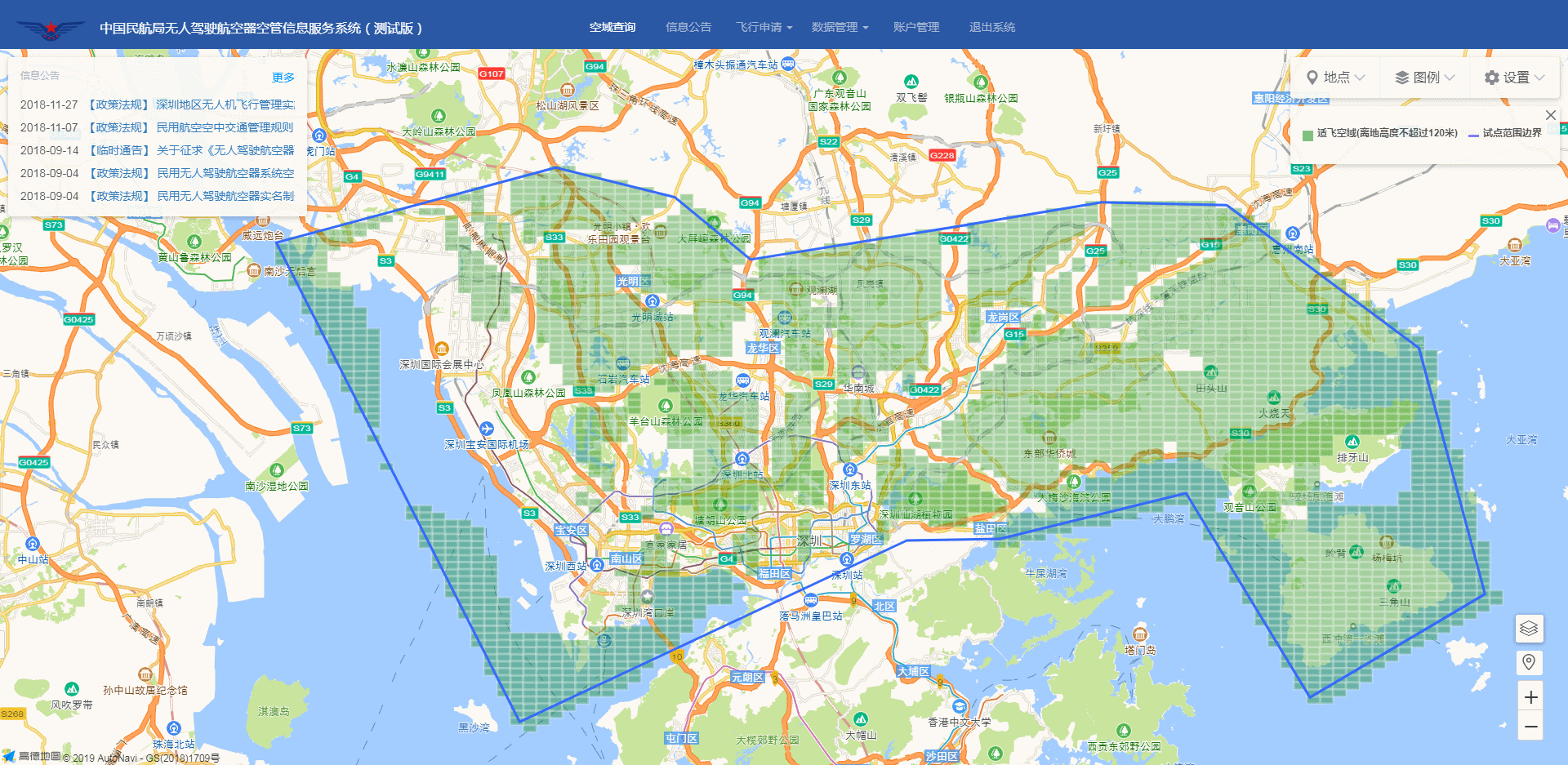Click the 深圳东站 station marker icon
The image size is (1568, 765).
coord(849,469)
